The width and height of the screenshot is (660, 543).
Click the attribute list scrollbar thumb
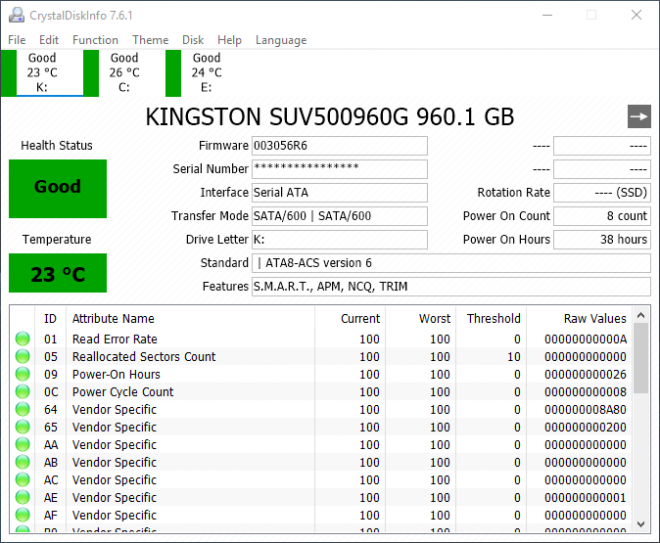pyautogui.click(x=641, y=358)
